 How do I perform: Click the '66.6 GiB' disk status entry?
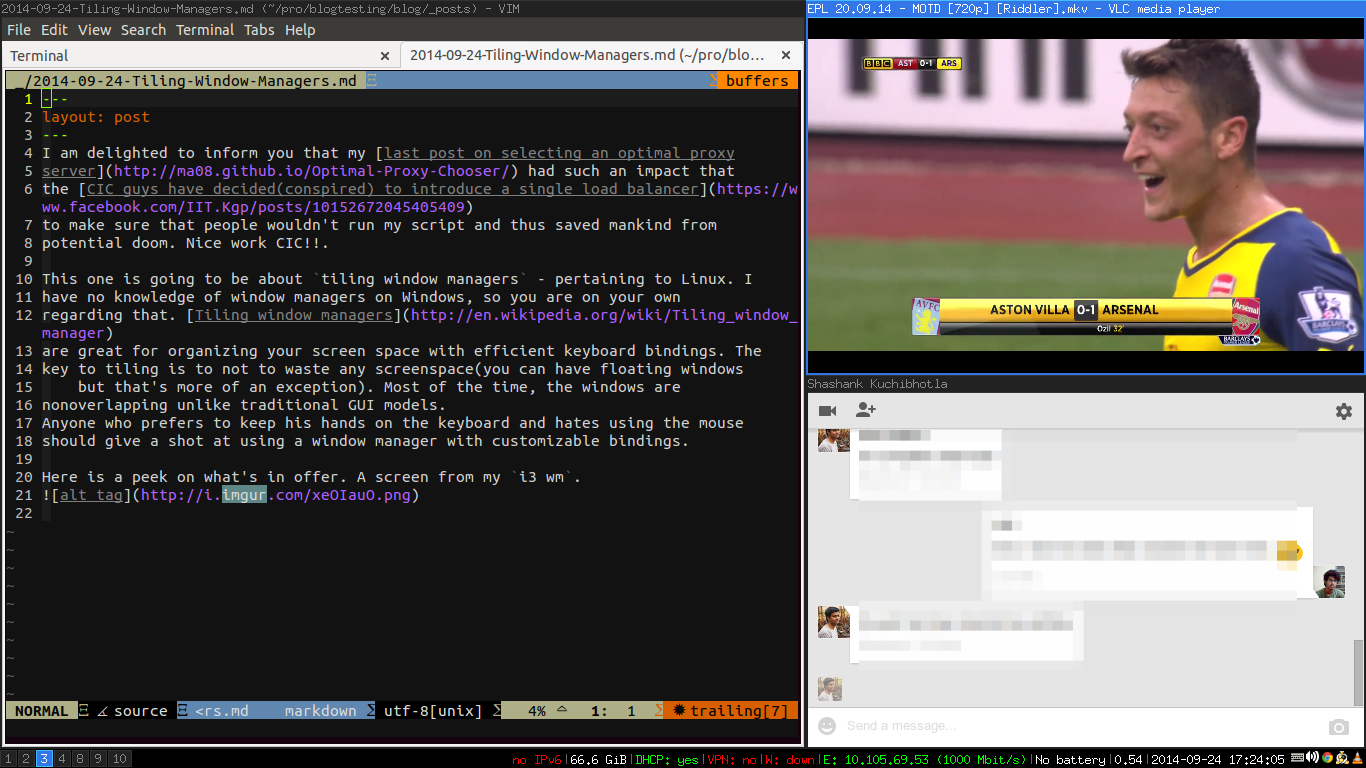click(x=600, y=760)
